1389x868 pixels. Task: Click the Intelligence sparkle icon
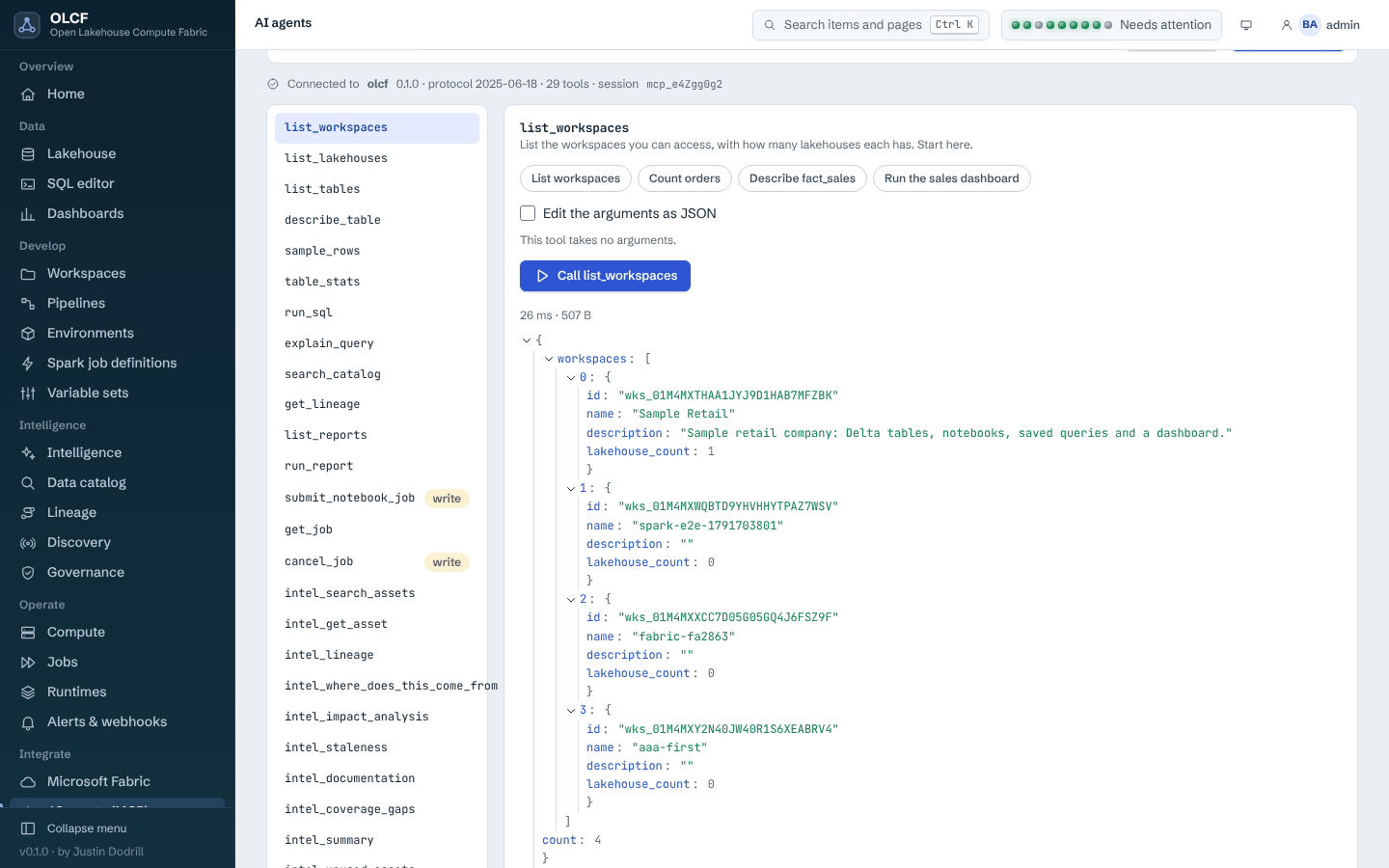coord(28,453)
